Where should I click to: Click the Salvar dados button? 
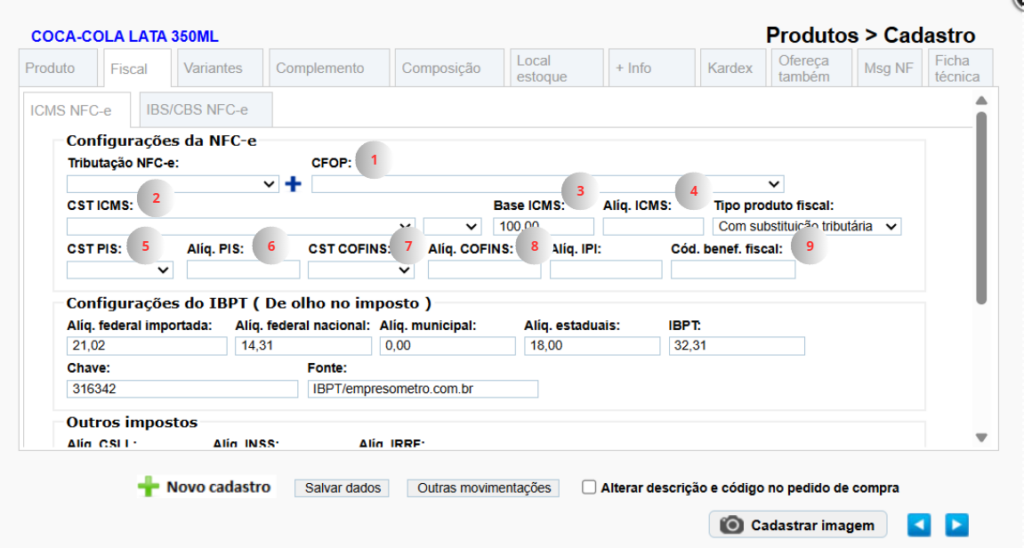click(x=342, y=488)
